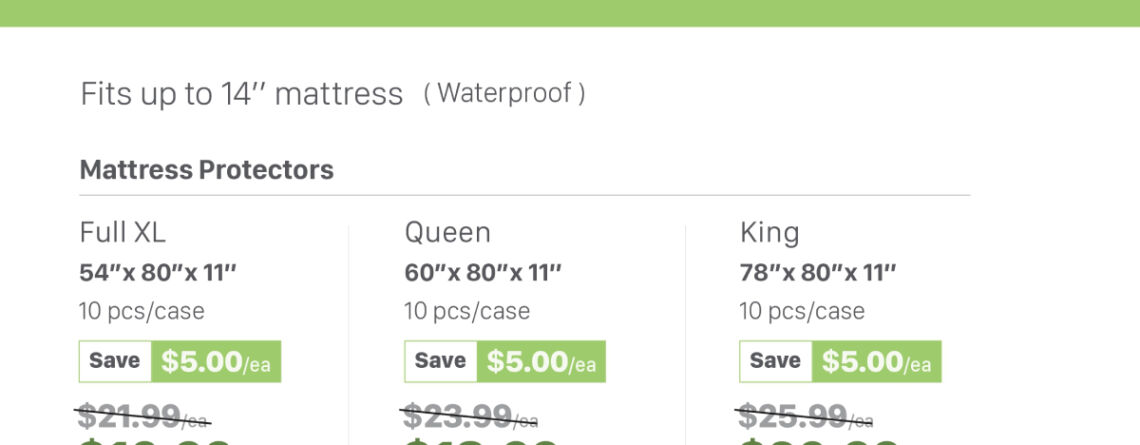Viewport: 1140px width, 445px height.
Task: Click "10 pcs/case" under Queen
Action: (467, 311)
